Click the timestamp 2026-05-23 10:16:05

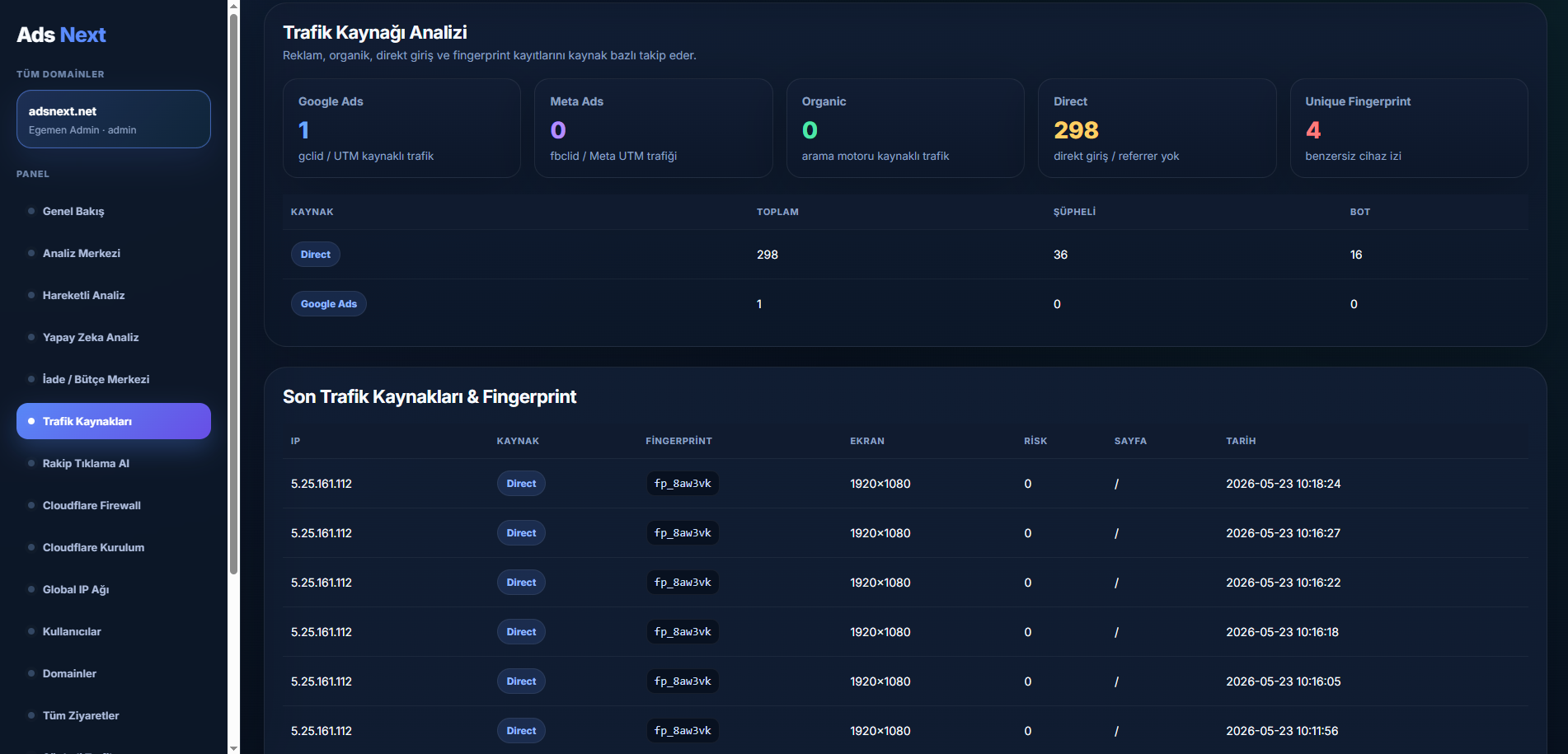(x=1283, y=681)
